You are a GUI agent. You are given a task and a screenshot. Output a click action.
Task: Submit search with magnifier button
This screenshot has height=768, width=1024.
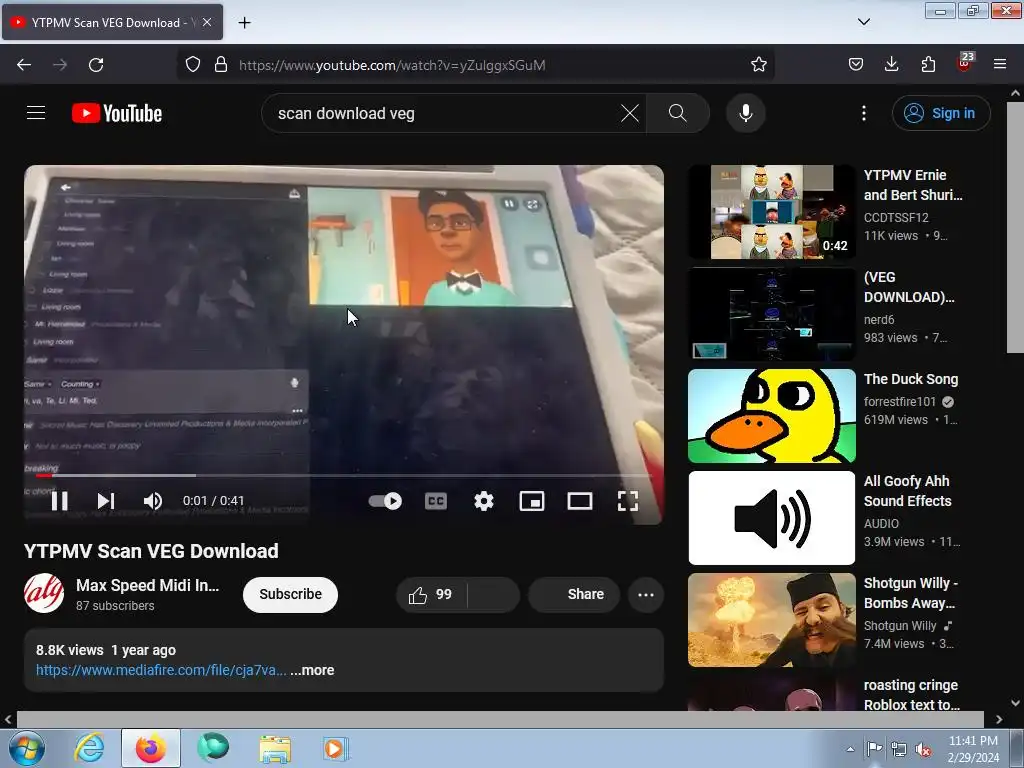point(678,113)
